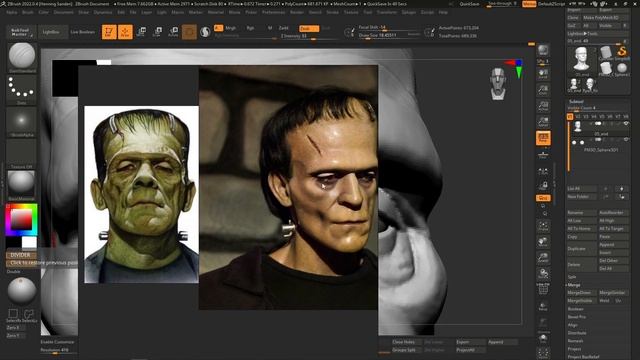Toggle Live Boolean

point(83,32)
